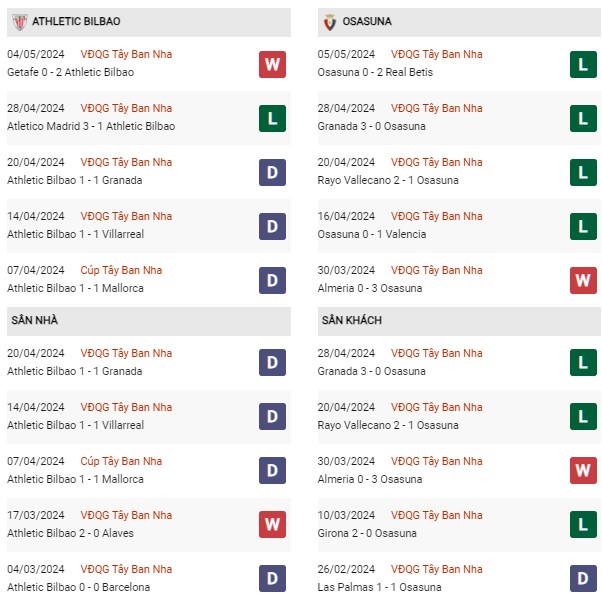The width and height of the screenshot is (602, 600).
Task: Click the Athletic Bilbao 1 - 1 Villarreal result in the top list
Action: [76, 234]
